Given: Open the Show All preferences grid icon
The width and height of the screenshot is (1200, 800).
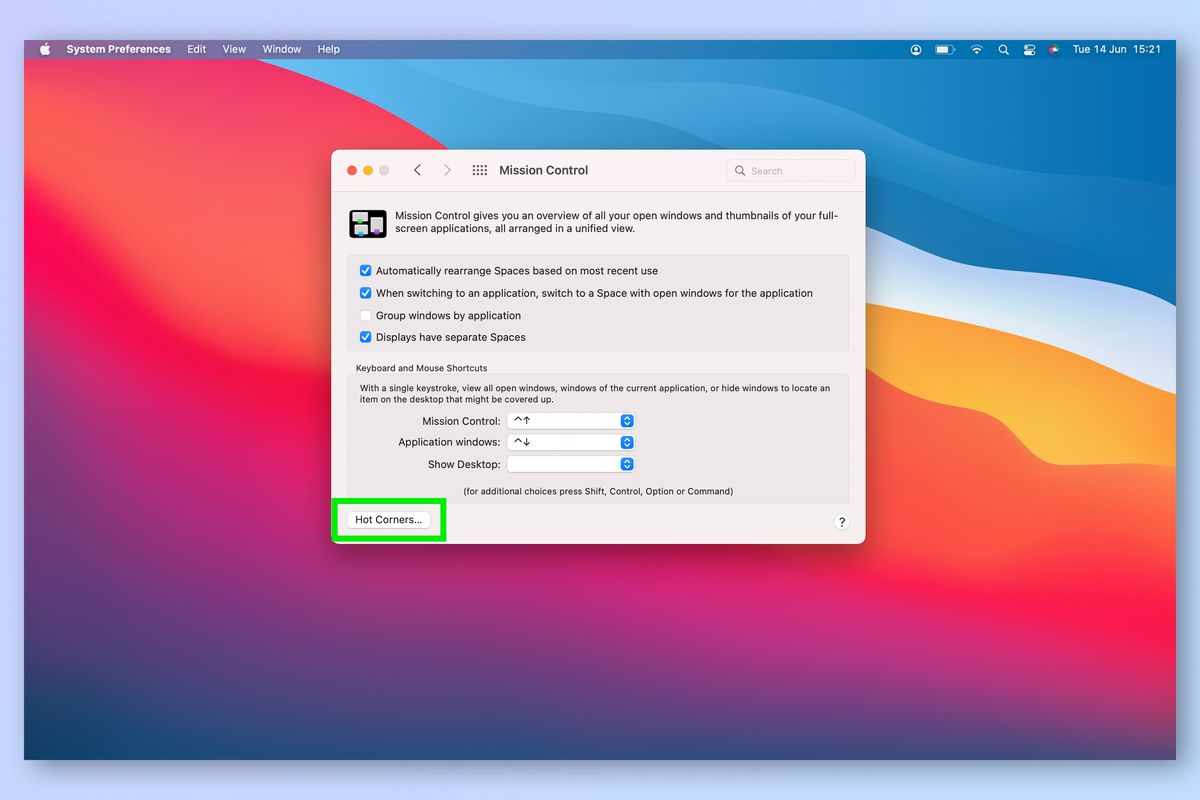Looking at the screenshot, I should (x=479, y=170).
